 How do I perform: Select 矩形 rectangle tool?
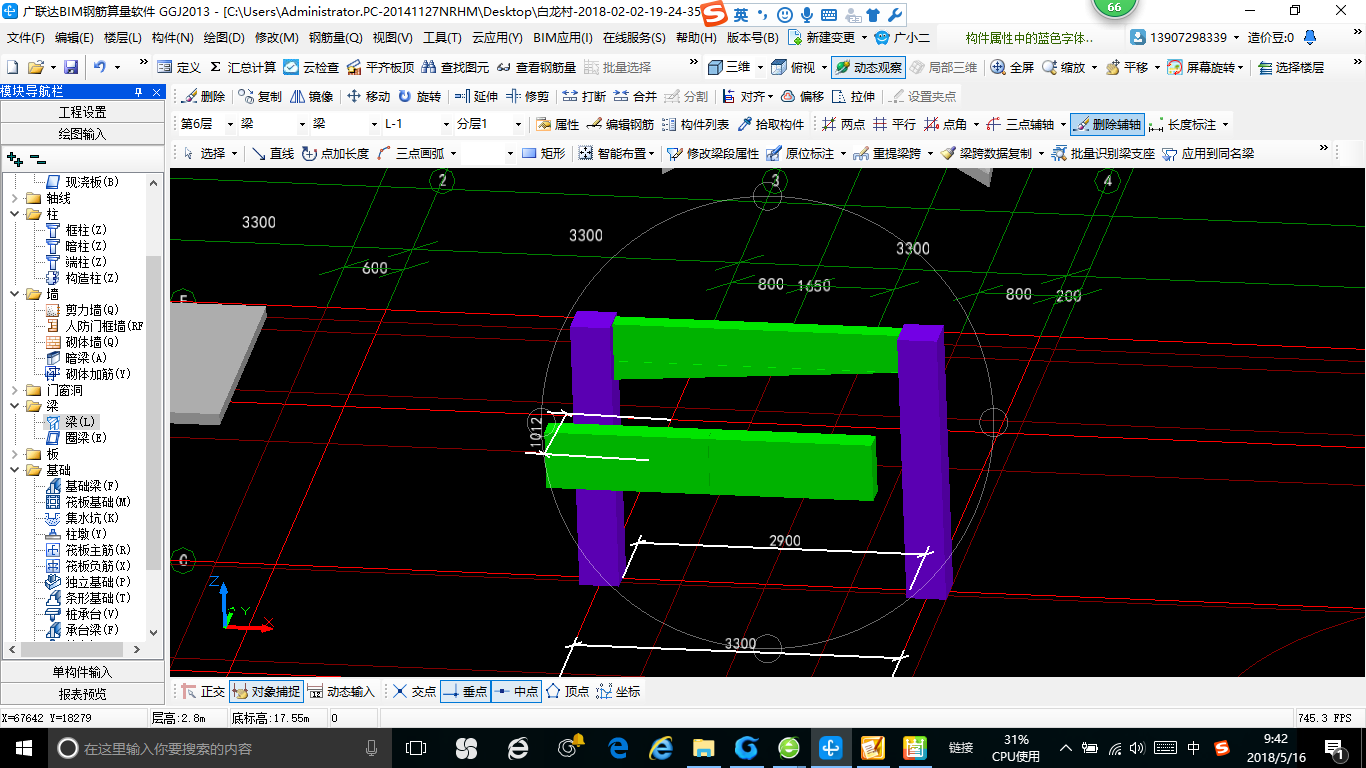click(544, 154)
